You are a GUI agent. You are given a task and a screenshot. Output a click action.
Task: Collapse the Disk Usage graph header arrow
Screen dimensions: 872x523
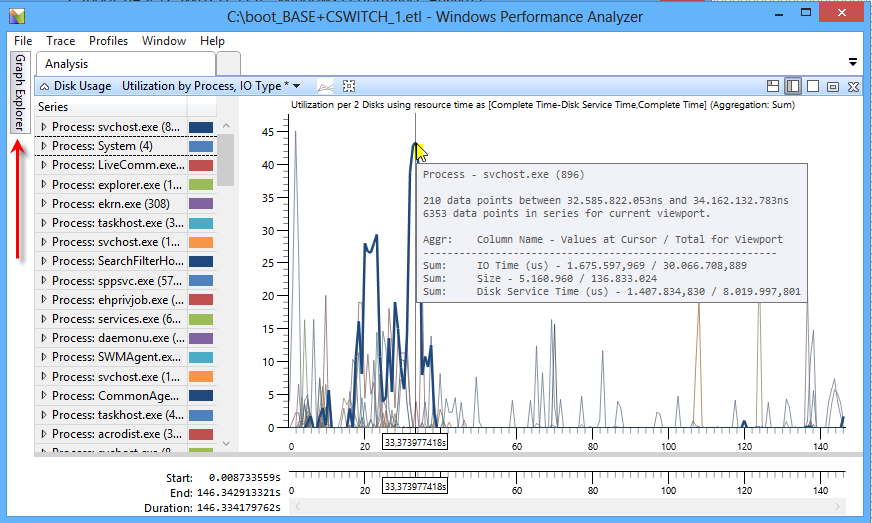(x=44, y=87)
